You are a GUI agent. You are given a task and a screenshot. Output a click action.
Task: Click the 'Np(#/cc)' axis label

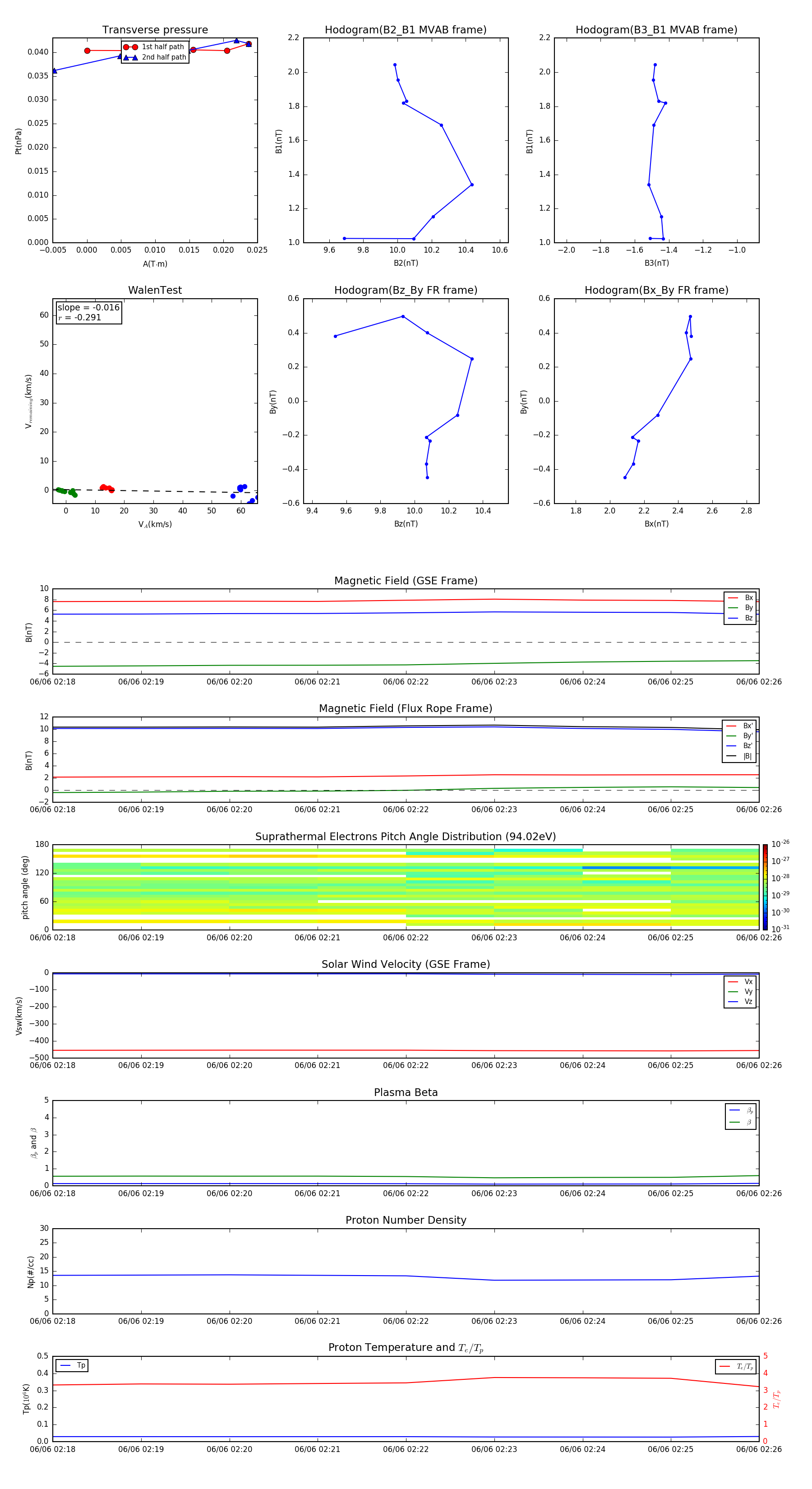point(31,1272)
